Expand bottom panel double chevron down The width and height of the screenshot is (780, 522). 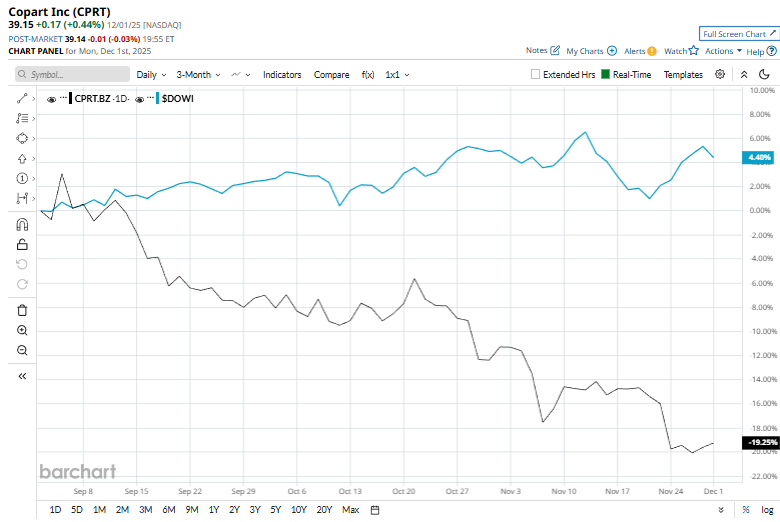coord(721,510)
